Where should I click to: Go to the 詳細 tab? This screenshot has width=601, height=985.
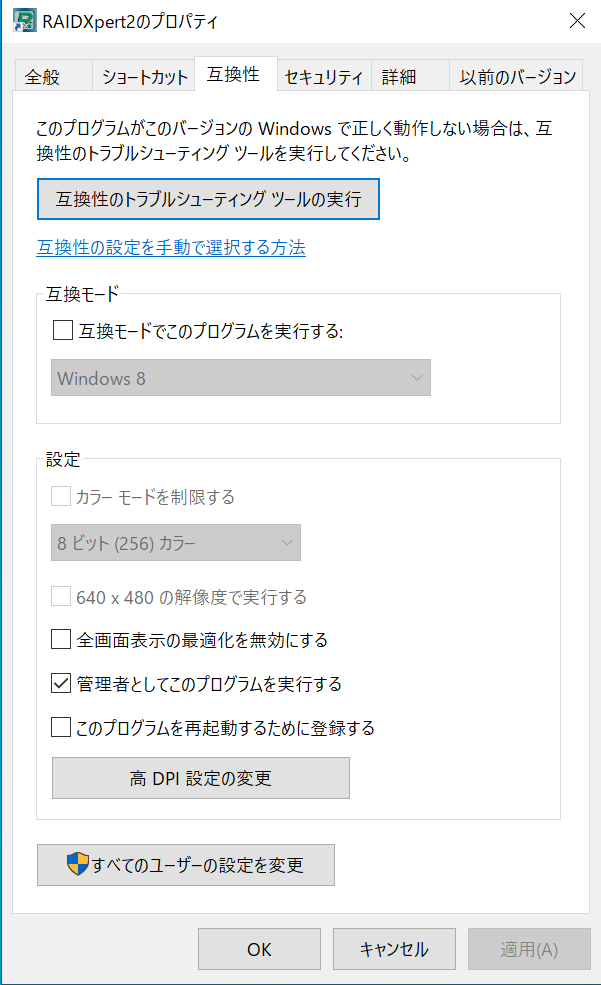point(398,77)
